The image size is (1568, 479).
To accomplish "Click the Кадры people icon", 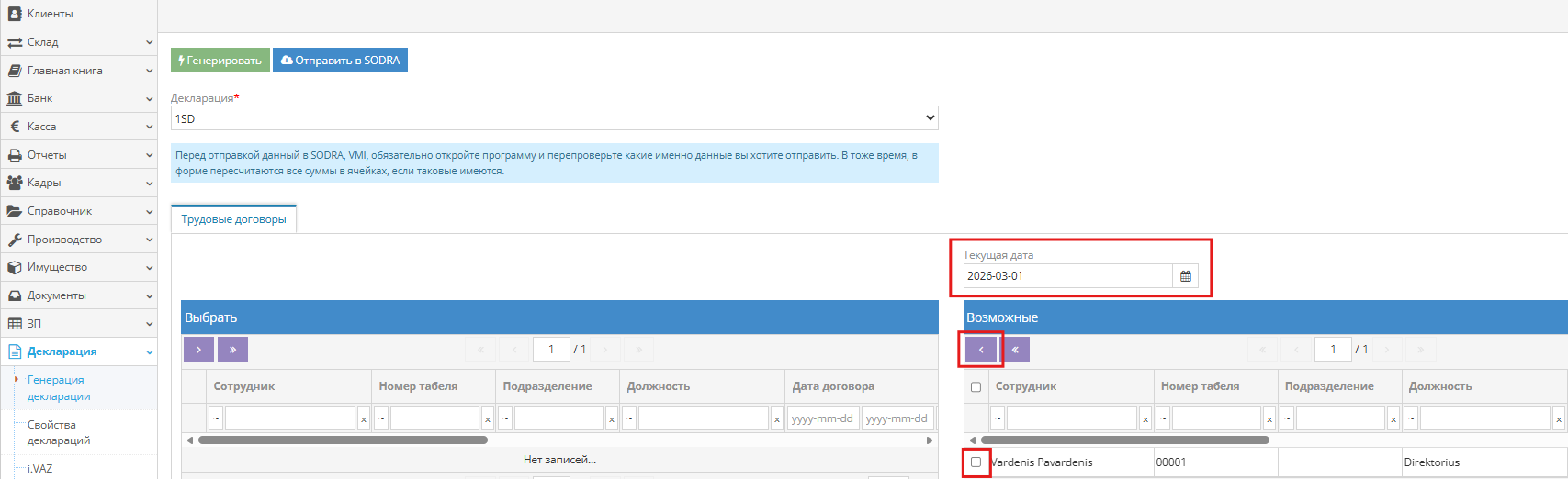I will (x=15, y=183).
